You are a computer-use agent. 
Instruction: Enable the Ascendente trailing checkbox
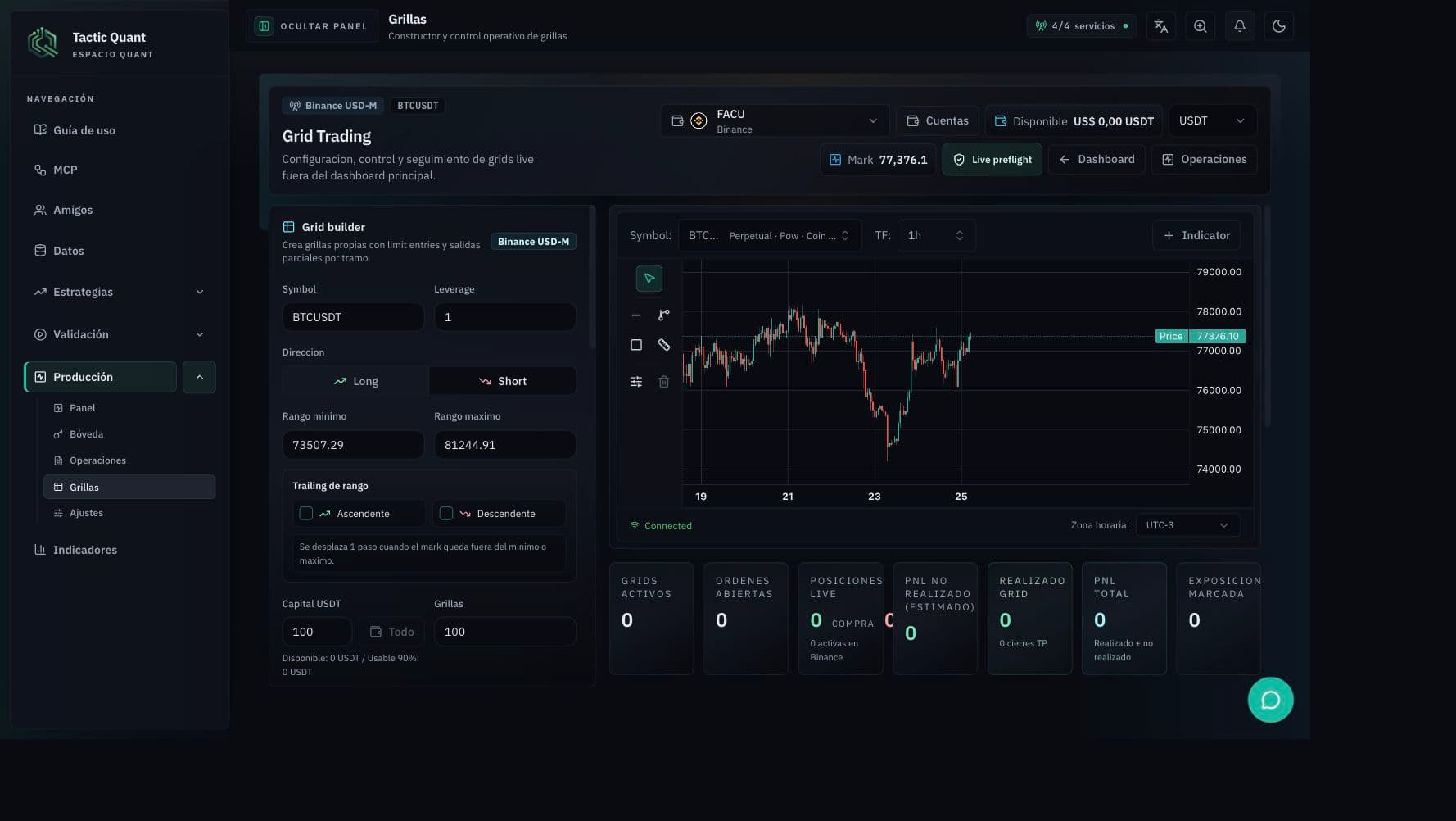tap(306, 514)
